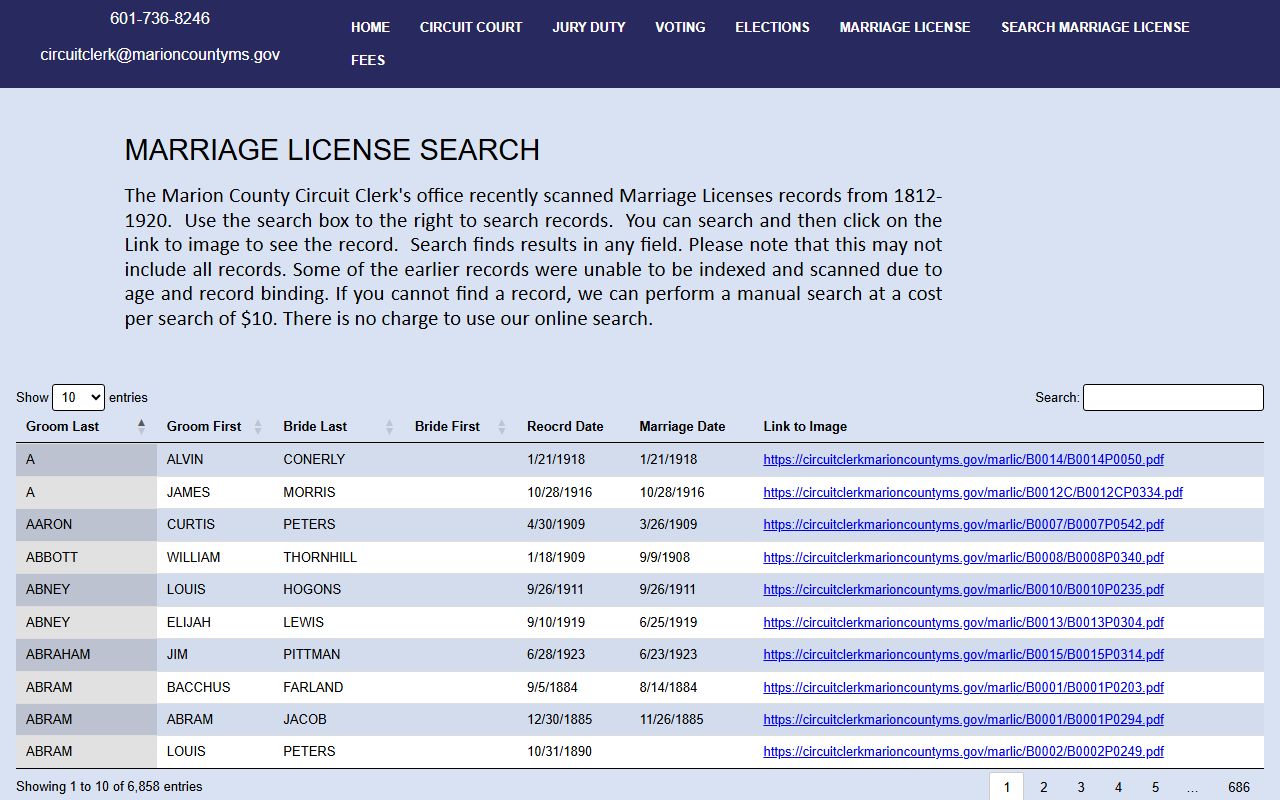Click marriage date 6/25/1919
The height and width of the screenshot is (800, 1280).
coord(668,622)
